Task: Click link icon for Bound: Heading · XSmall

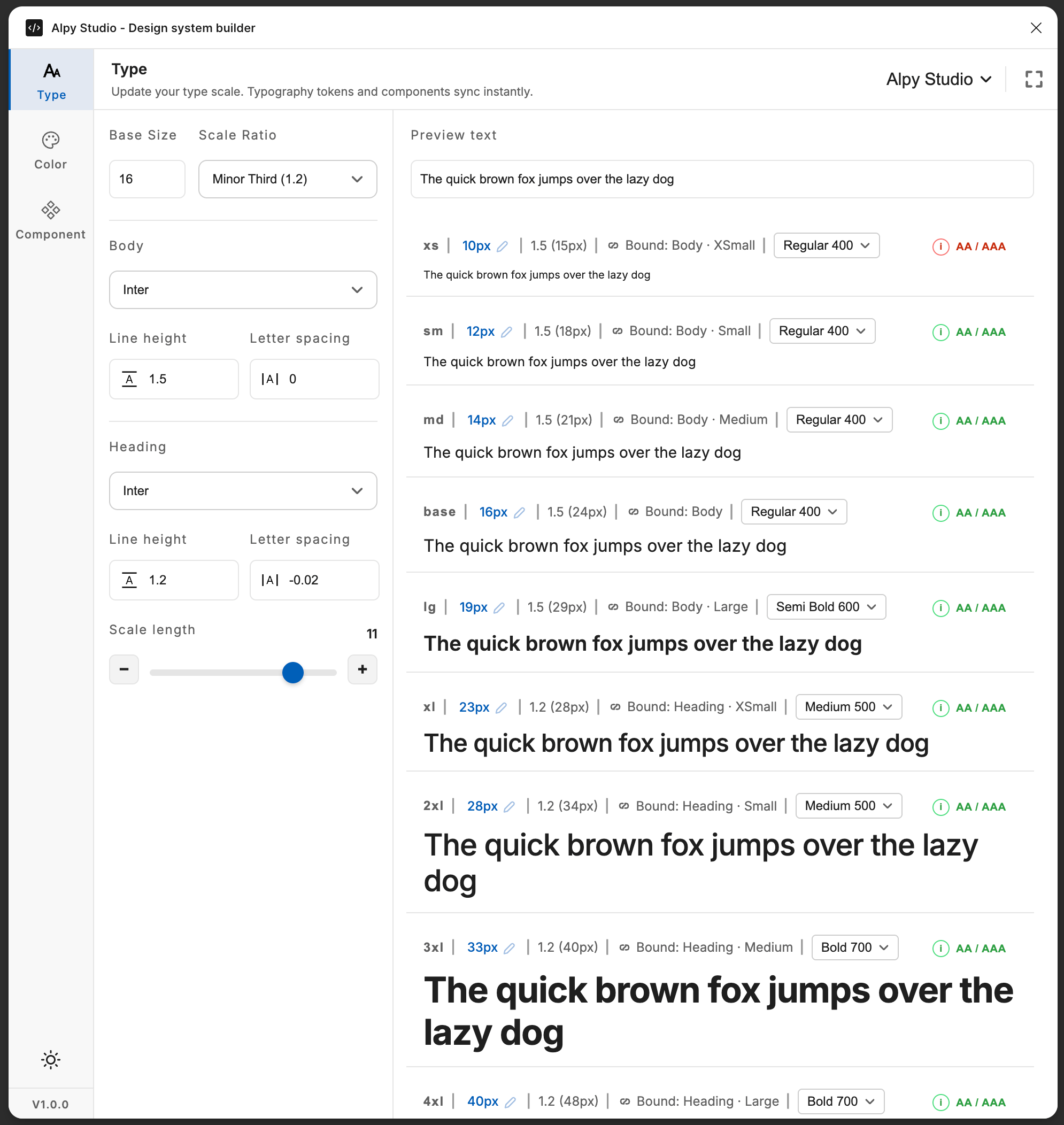Action: 615,707
